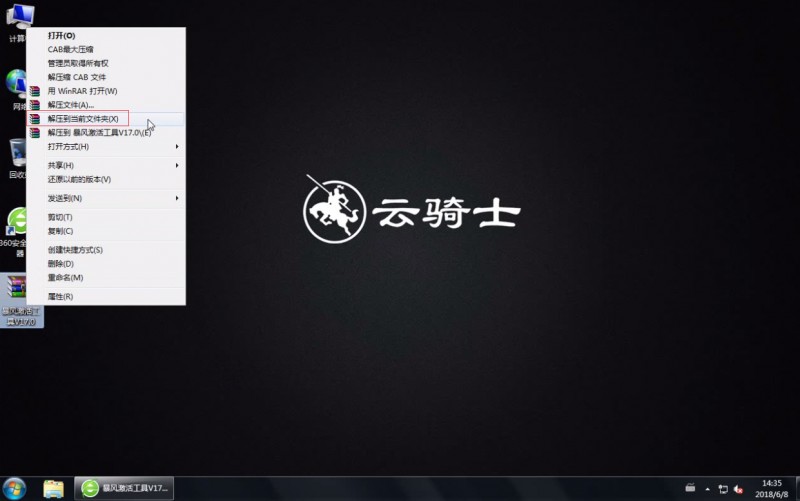Expand the 发送到(N) submenu arrow

[x=177, y=198]
